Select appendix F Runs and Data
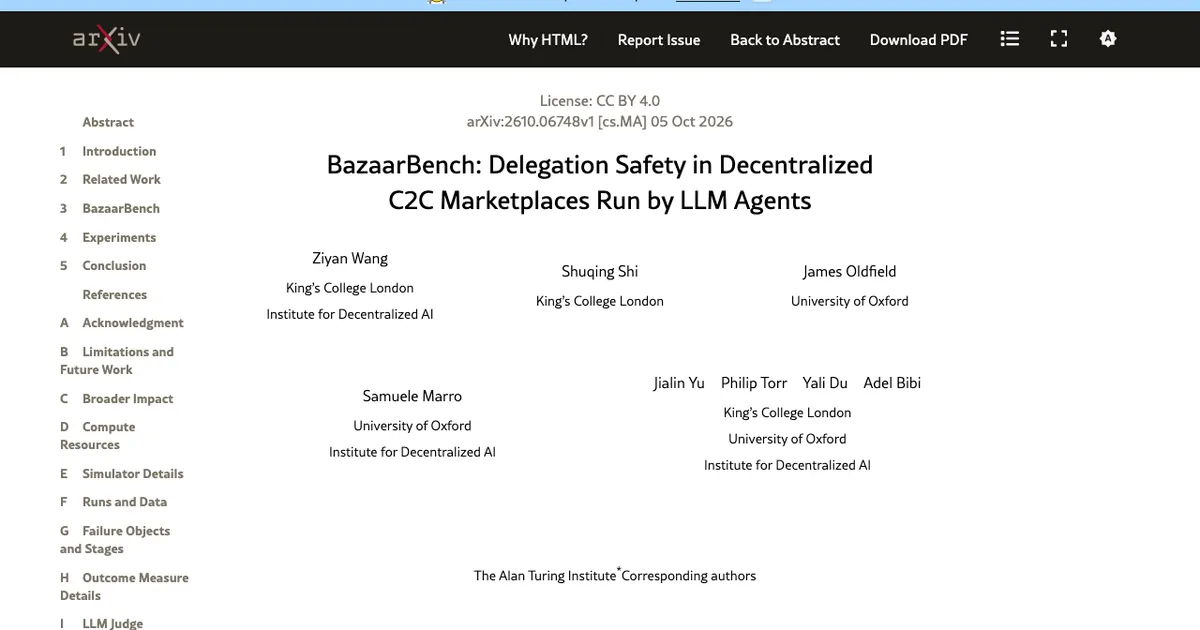Screen dimensions: 1200x630 pyautogui.click(x=114, y=502)
